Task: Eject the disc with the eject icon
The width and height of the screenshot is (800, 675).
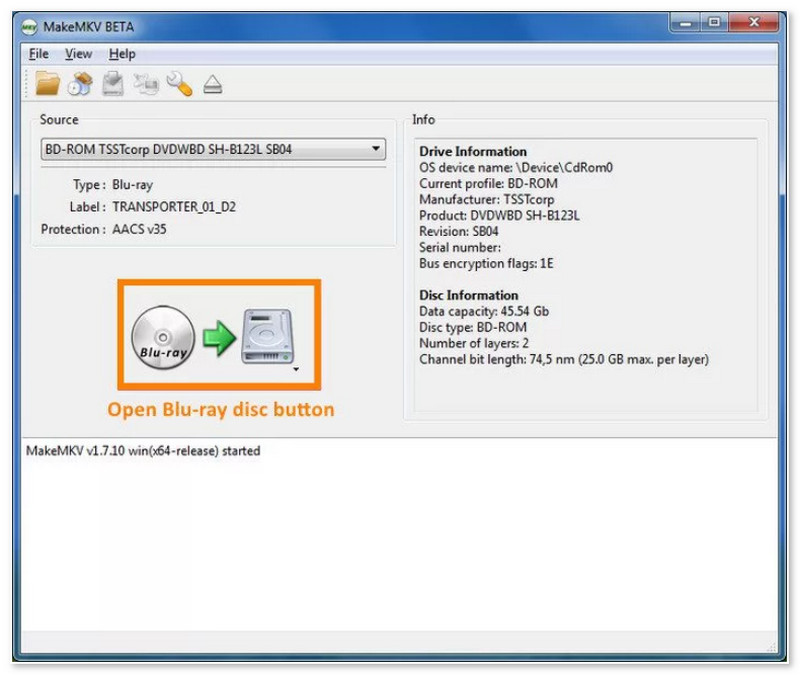Action: pos(212,85)
